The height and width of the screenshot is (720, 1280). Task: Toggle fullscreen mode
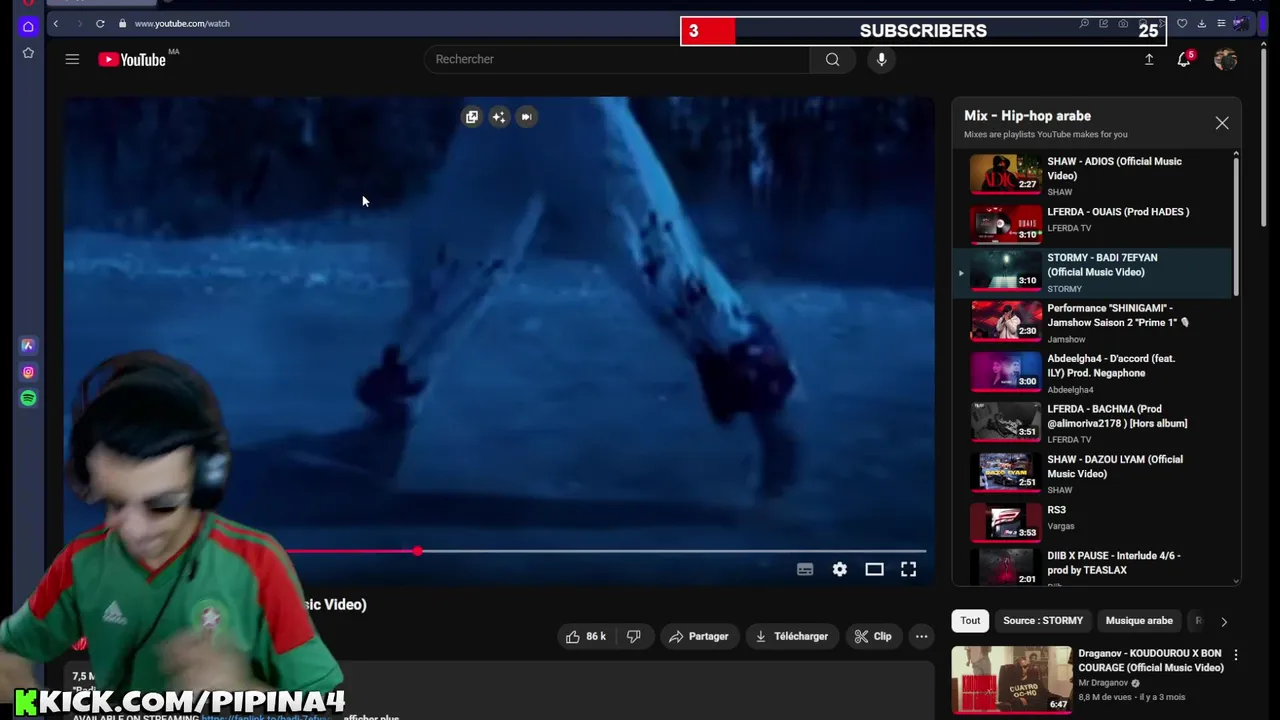click(x=908, y=569)
